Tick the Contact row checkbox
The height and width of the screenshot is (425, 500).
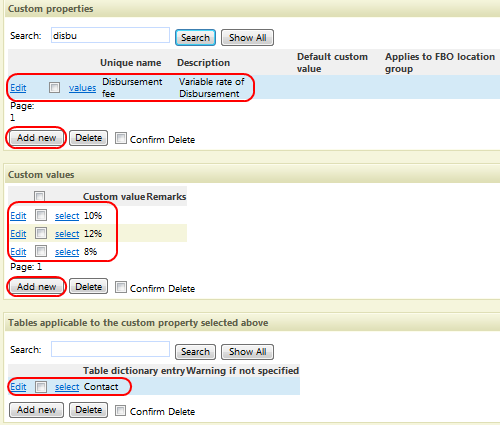[41, 387]
